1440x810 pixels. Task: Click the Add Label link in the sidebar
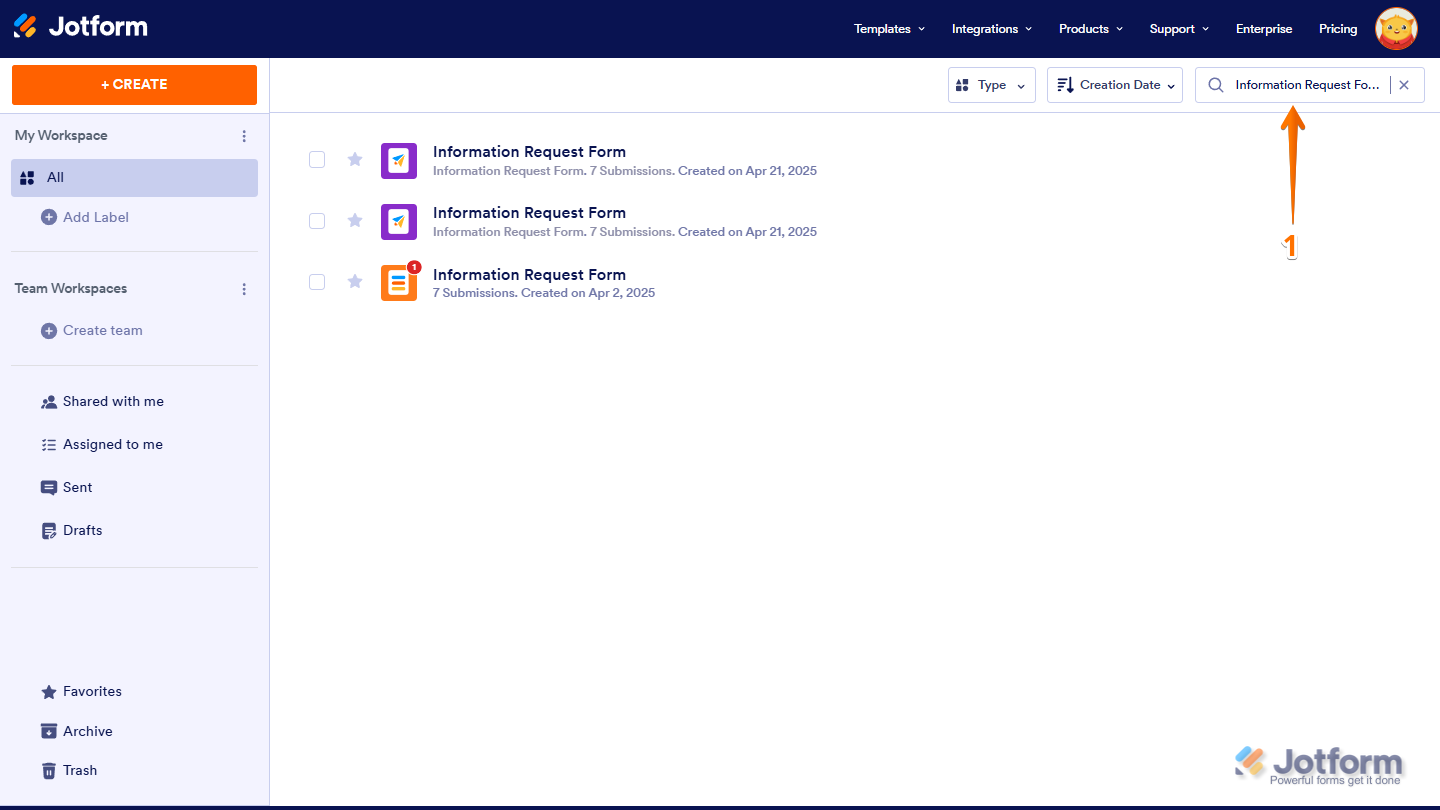click(96, 217)
